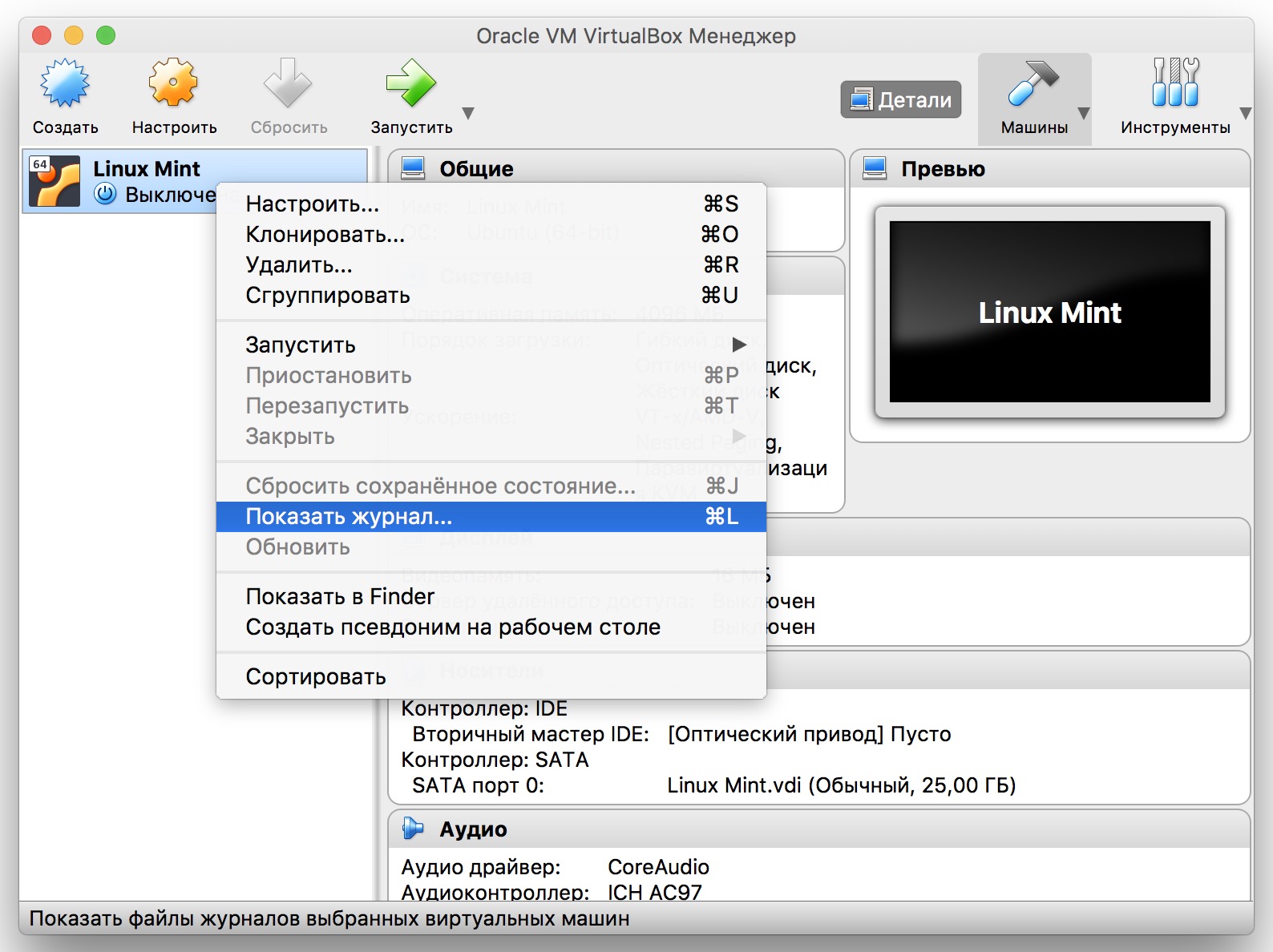The height and width of the screenshot is (952, 1273).
Task: Open the dropdown arrow next to Машины
Action: (1084, 113)
